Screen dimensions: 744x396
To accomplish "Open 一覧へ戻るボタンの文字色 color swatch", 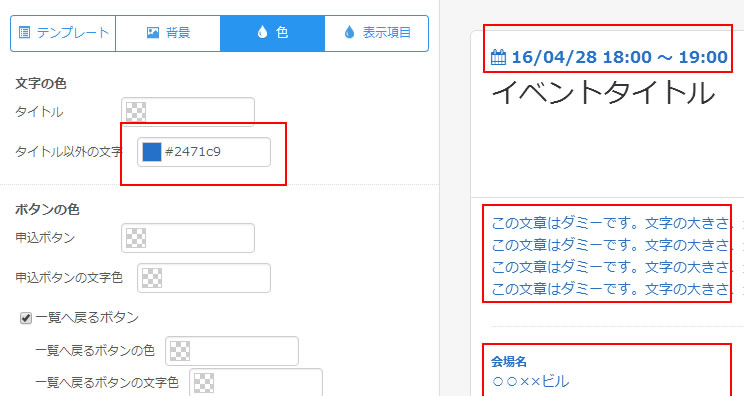I will click(x=204, y=382).
